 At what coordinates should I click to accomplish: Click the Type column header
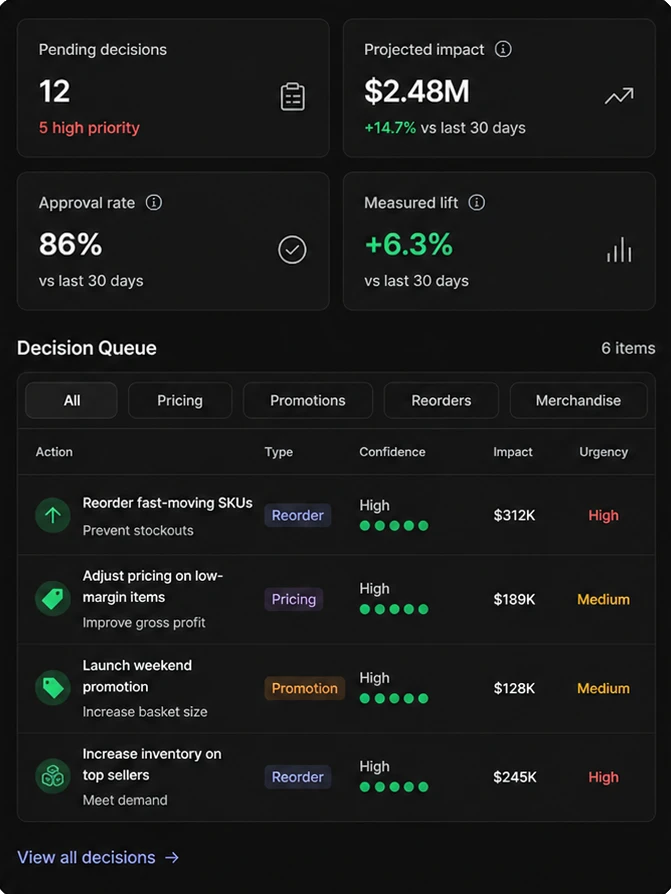point(279,452)
